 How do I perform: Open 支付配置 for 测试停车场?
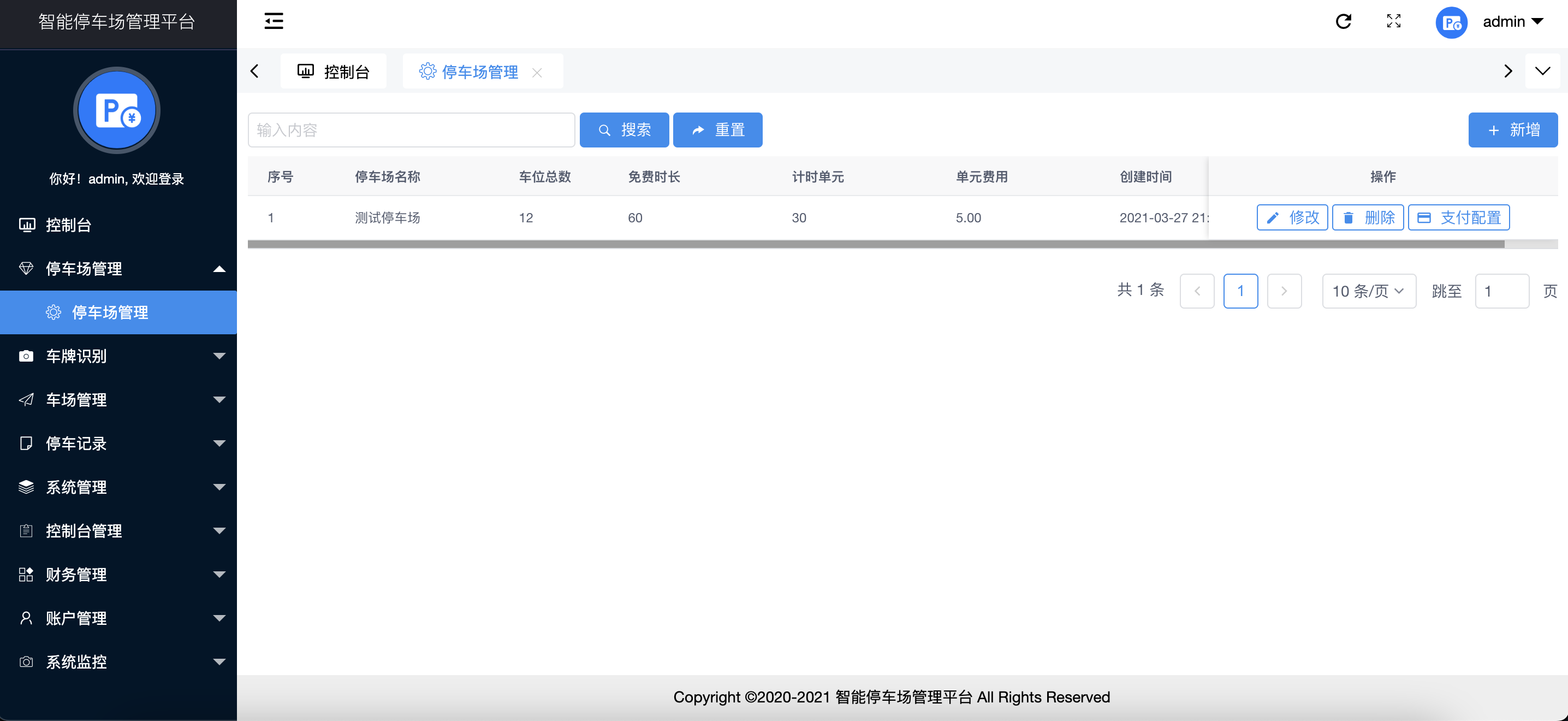pyautogui.click(x=1458, y=217)
